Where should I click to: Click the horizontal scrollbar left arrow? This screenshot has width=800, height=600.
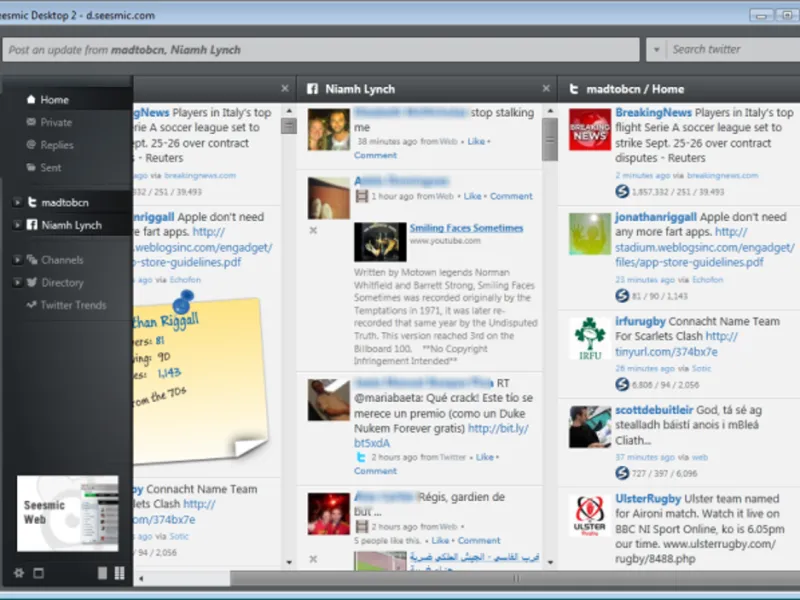tap(141, 578)
